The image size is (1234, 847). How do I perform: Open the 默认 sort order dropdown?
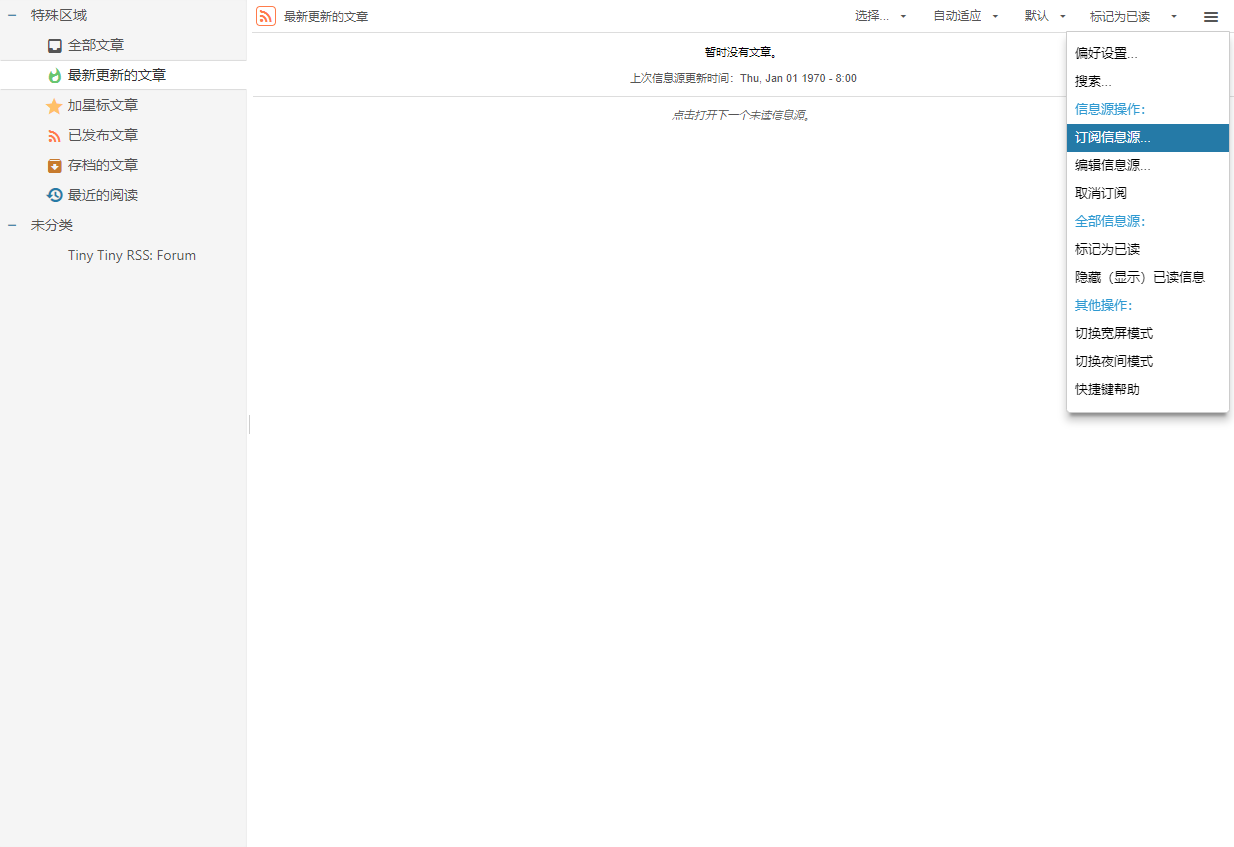click(1045, 16)
